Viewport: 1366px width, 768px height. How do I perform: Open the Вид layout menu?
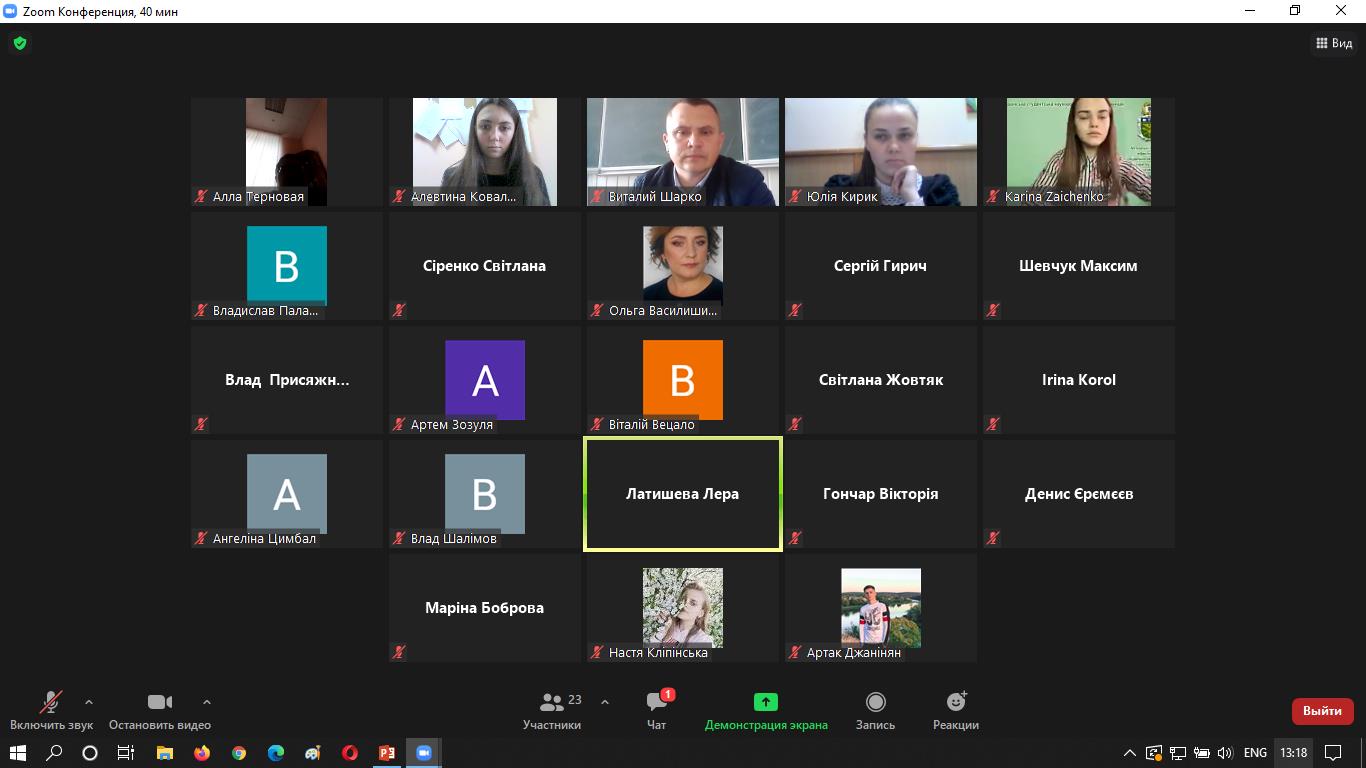pyautogui.click(x=1333, y=43)
